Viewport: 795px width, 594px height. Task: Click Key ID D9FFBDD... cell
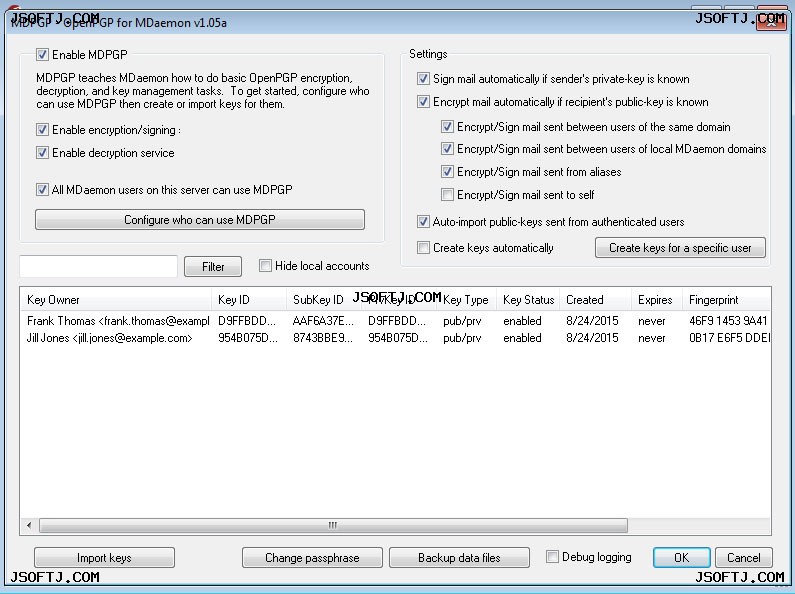(x=247, y=321)
